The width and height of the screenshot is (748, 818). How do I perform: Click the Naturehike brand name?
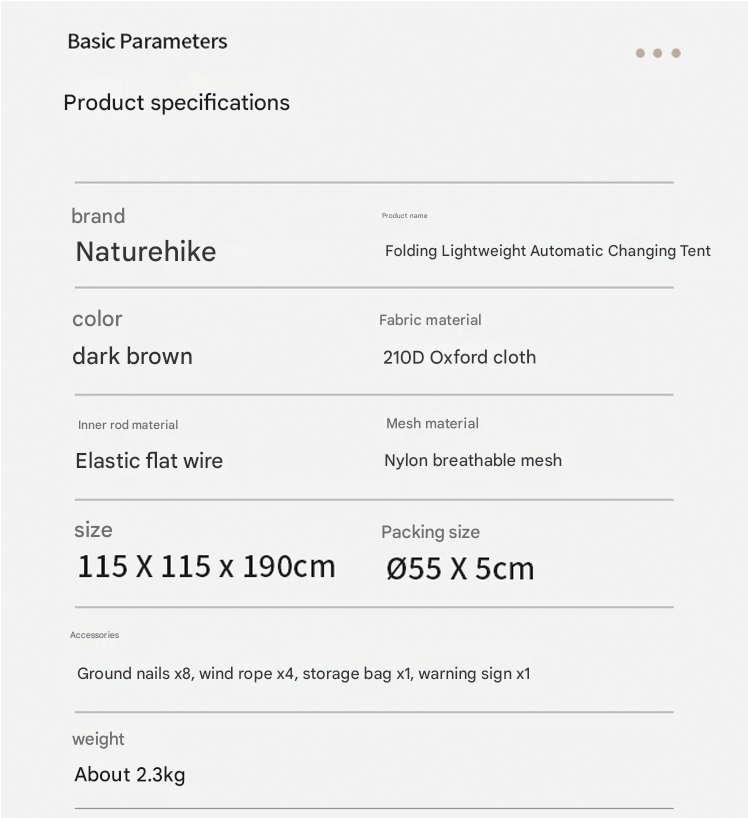(146, 251)
